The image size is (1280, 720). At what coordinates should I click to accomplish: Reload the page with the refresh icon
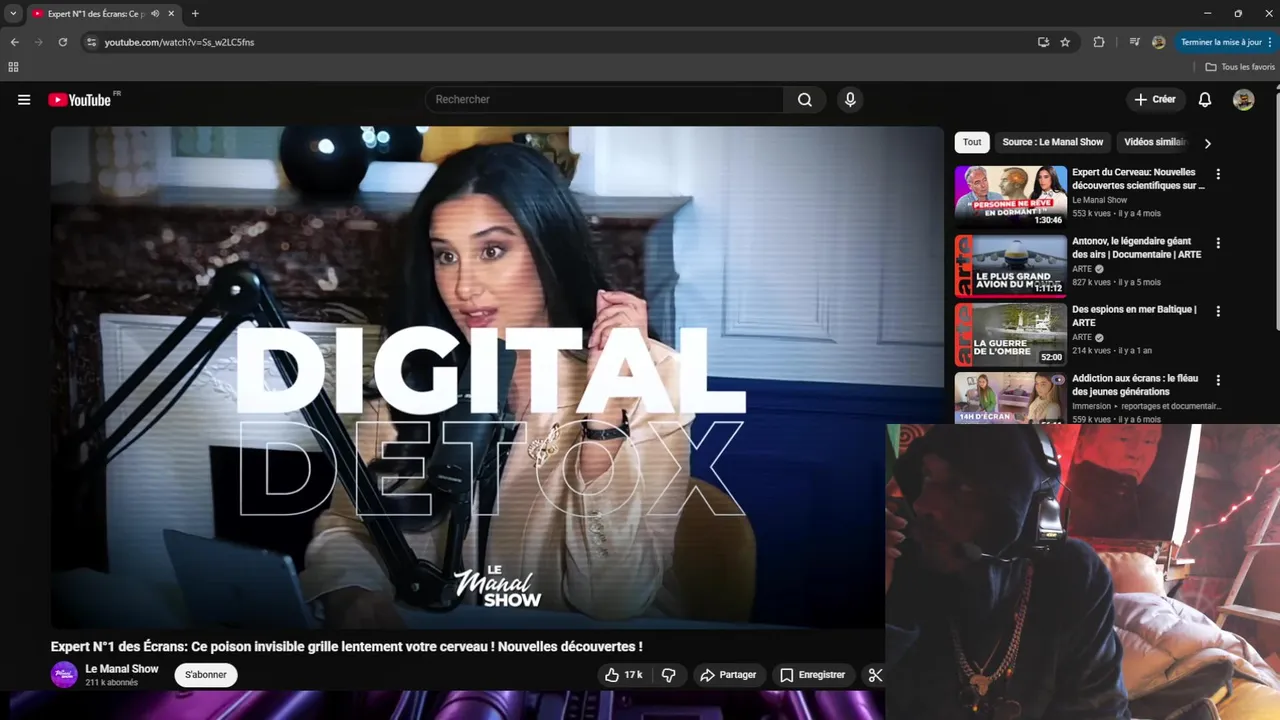pos(63,42)
